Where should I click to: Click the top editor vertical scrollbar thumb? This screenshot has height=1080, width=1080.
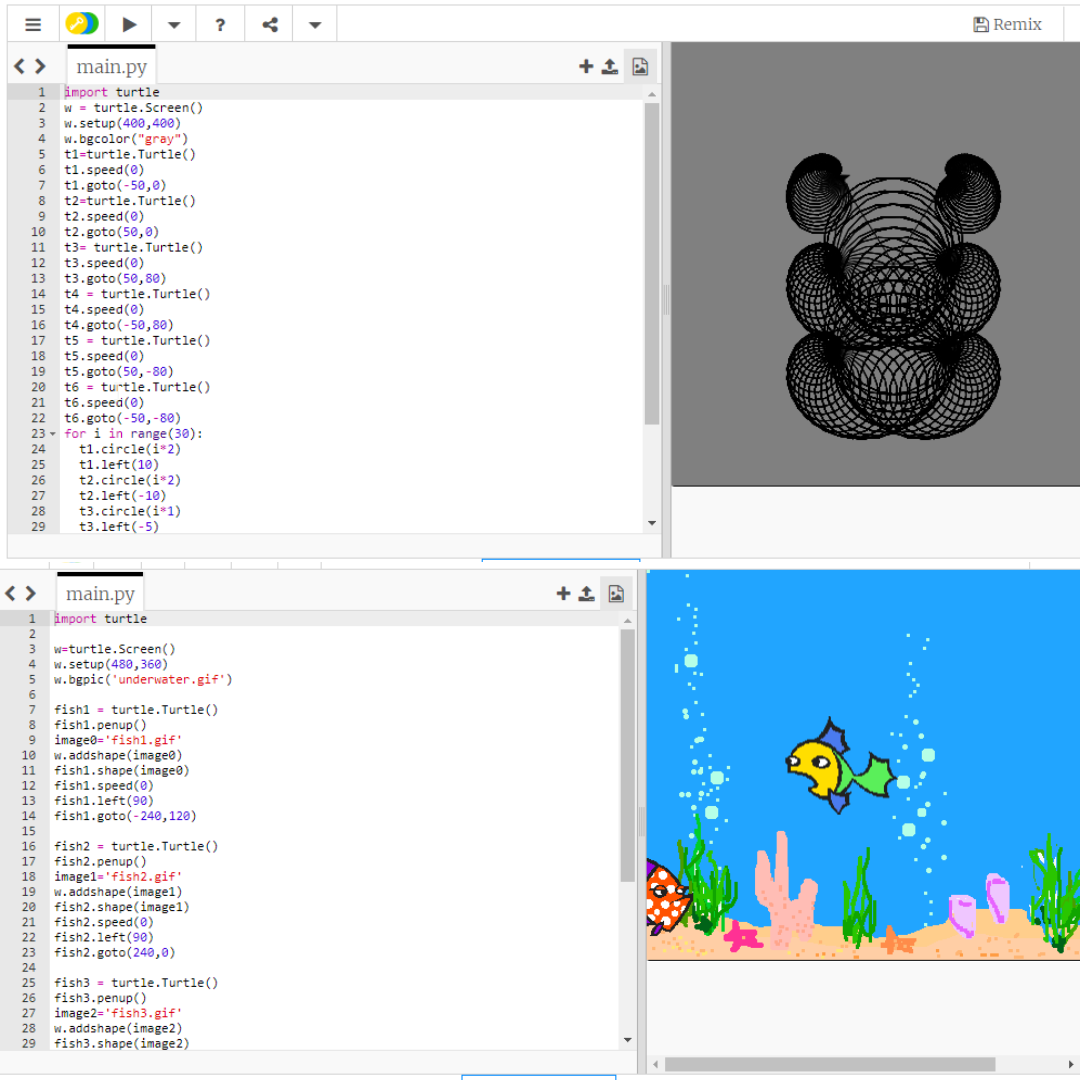[x=652, y=264]
